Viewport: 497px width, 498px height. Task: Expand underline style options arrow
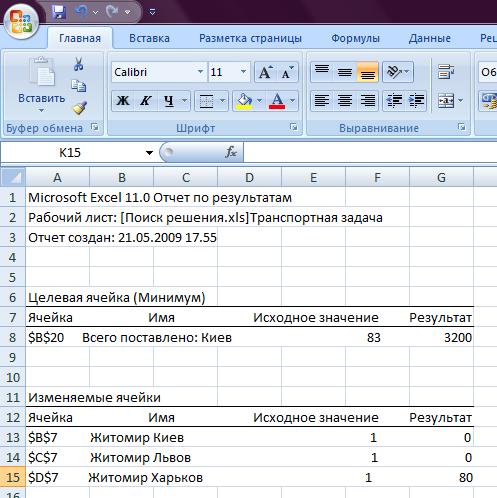pyautogui.click(x=185, y=100)
